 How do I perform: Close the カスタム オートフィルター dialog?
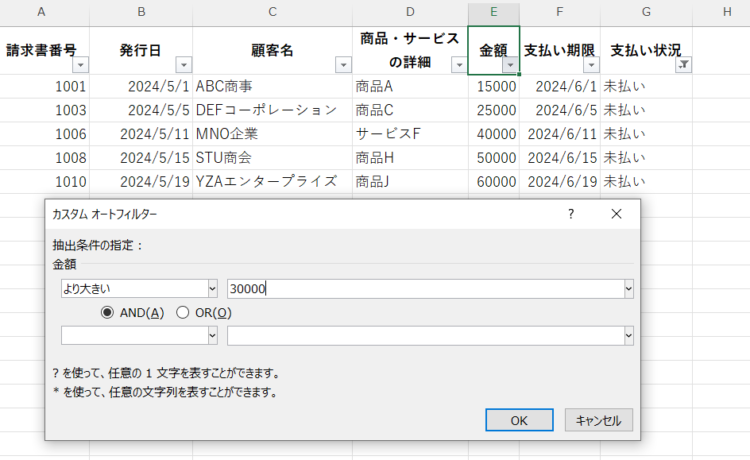click(x=617, y=214)
